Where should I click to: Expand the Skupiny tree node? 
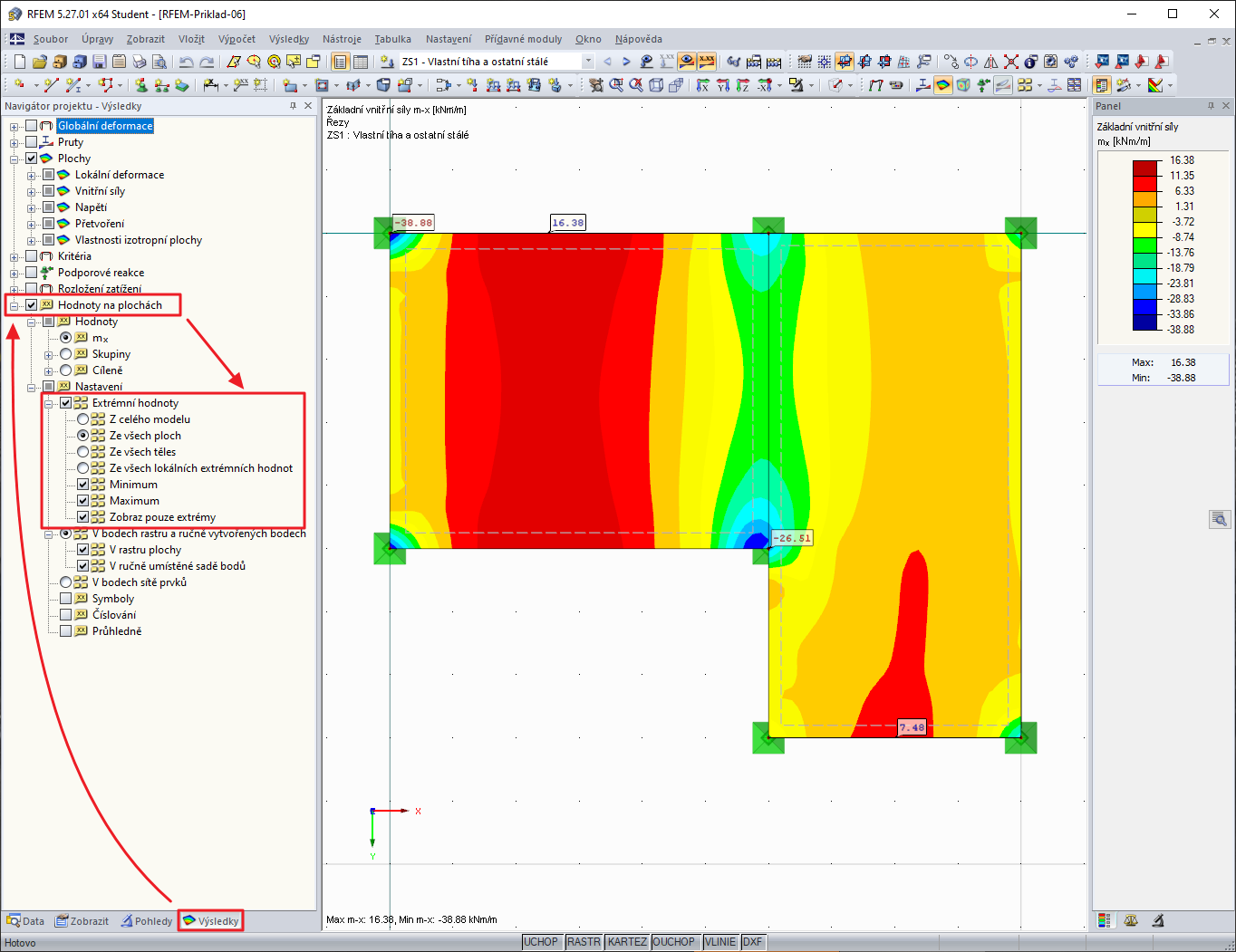click(49, 355)
